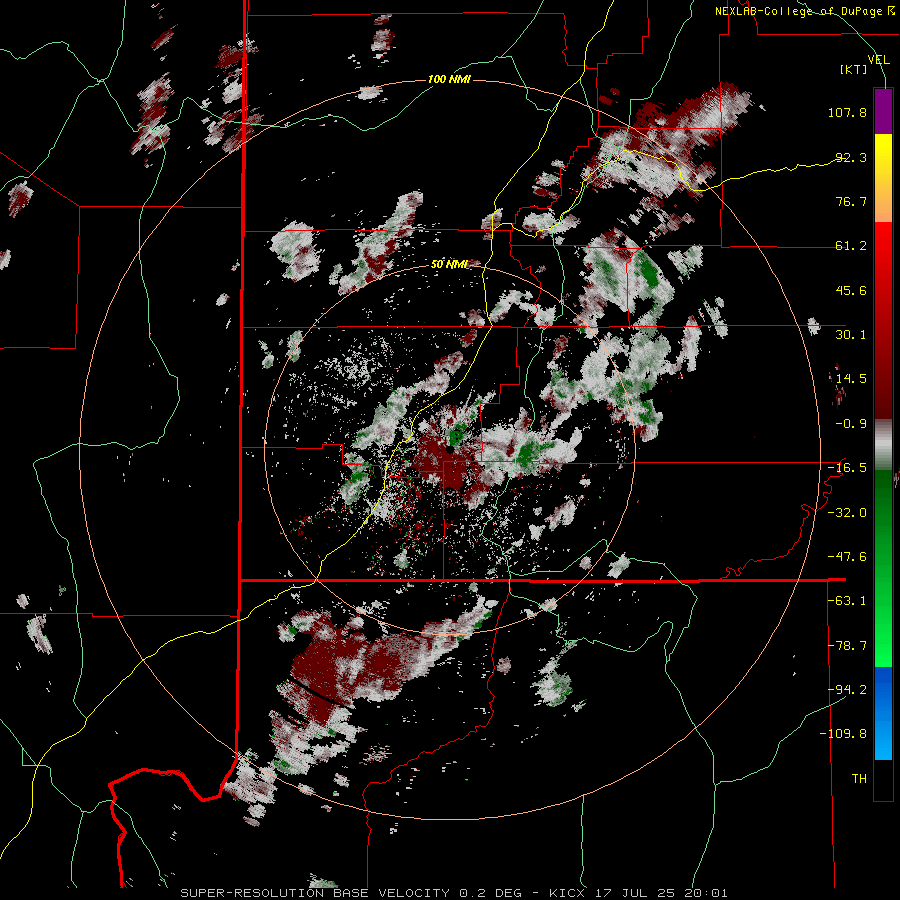Click the -94.2 velocity value
Image resolution: width=900 pixels, height=900 pixels.
[847, 689]
